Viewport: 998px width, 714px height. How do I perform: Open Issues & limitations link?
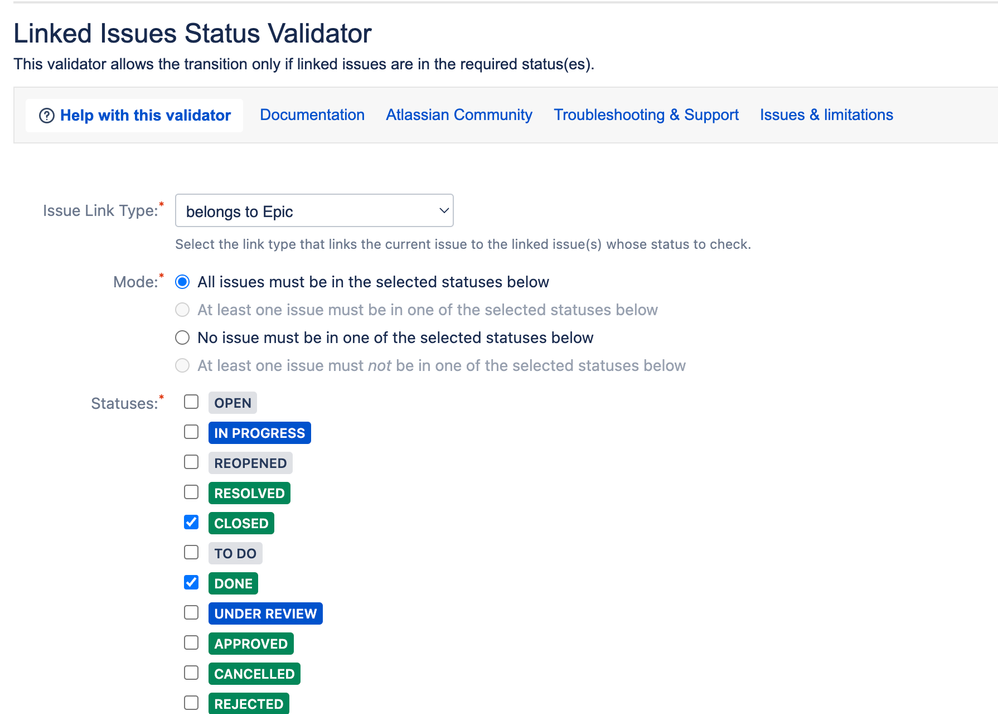click(826, 115)
